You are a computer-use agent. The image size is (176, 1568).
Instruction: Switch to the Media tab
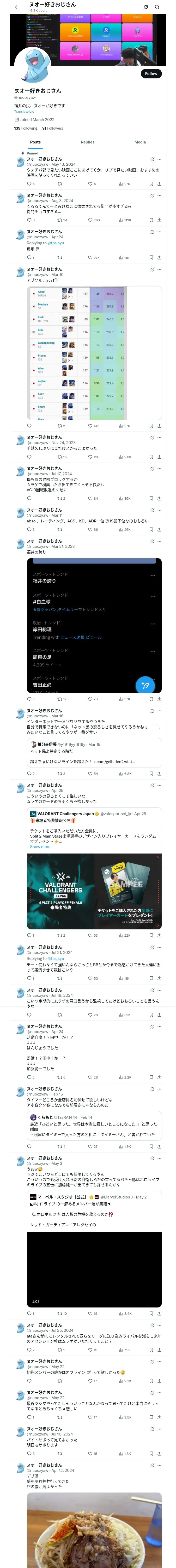click(x=140, y=142)
